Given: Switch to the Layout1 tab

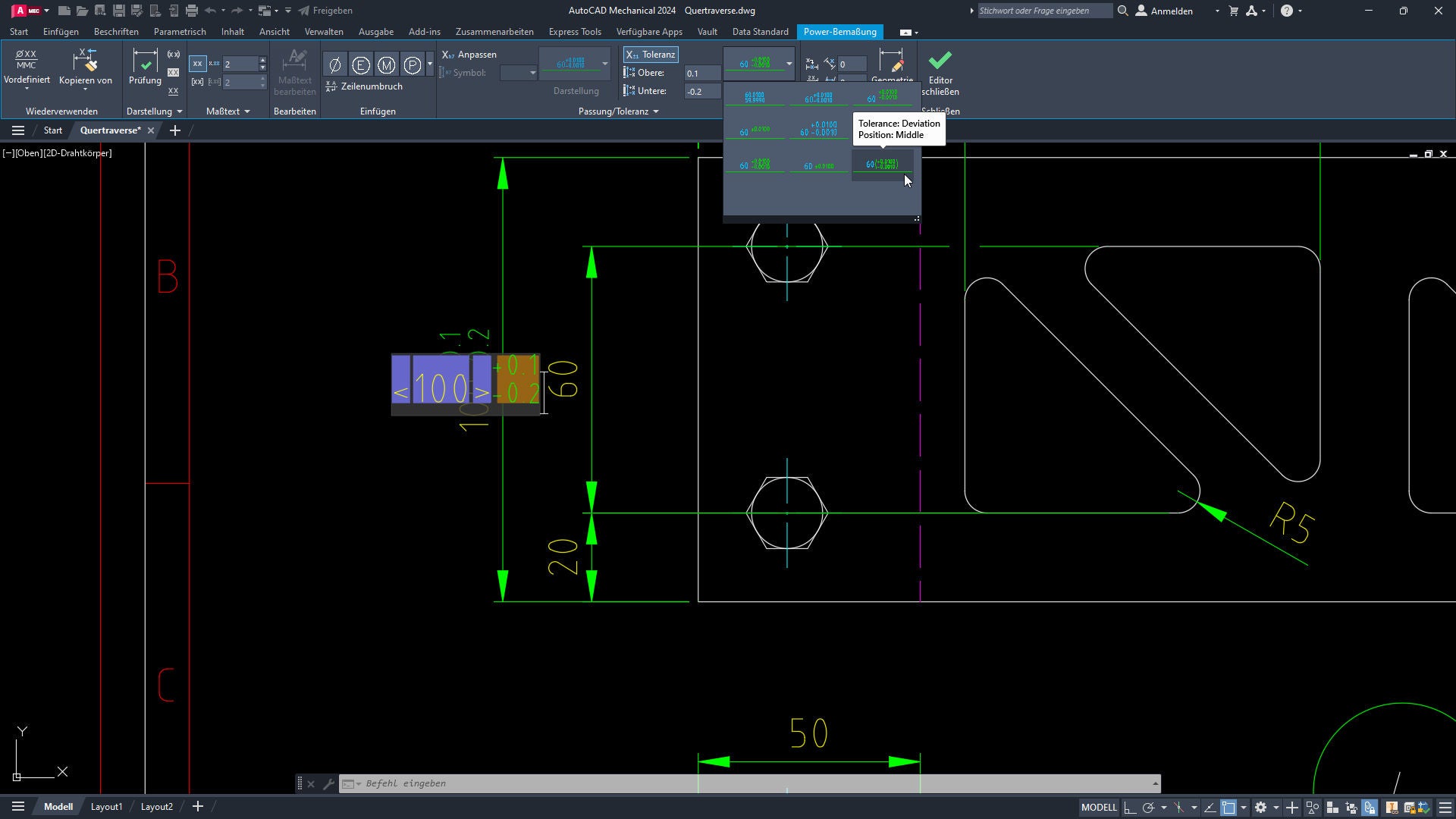Looking at the screenshot, I should (106, 807).
